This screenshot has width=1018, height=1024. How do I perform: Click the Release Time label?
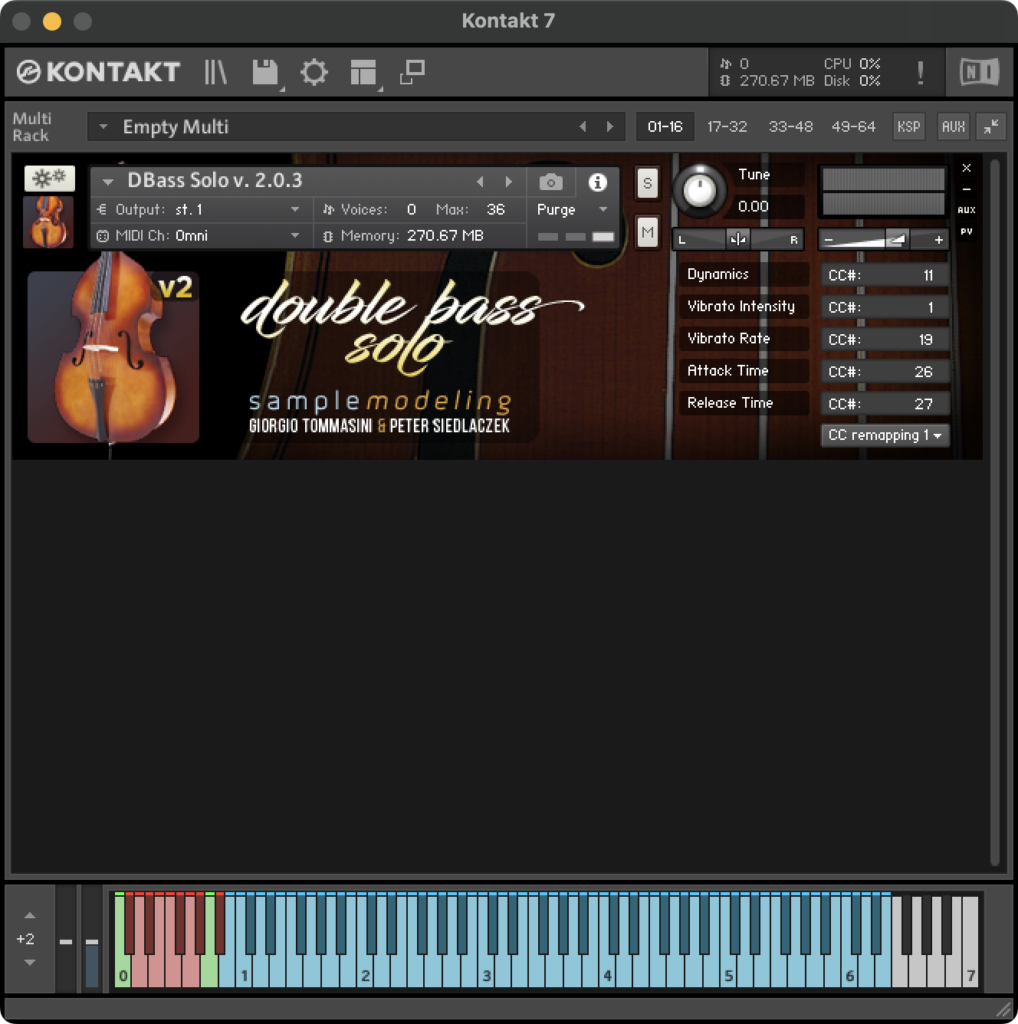click(729, 403)
